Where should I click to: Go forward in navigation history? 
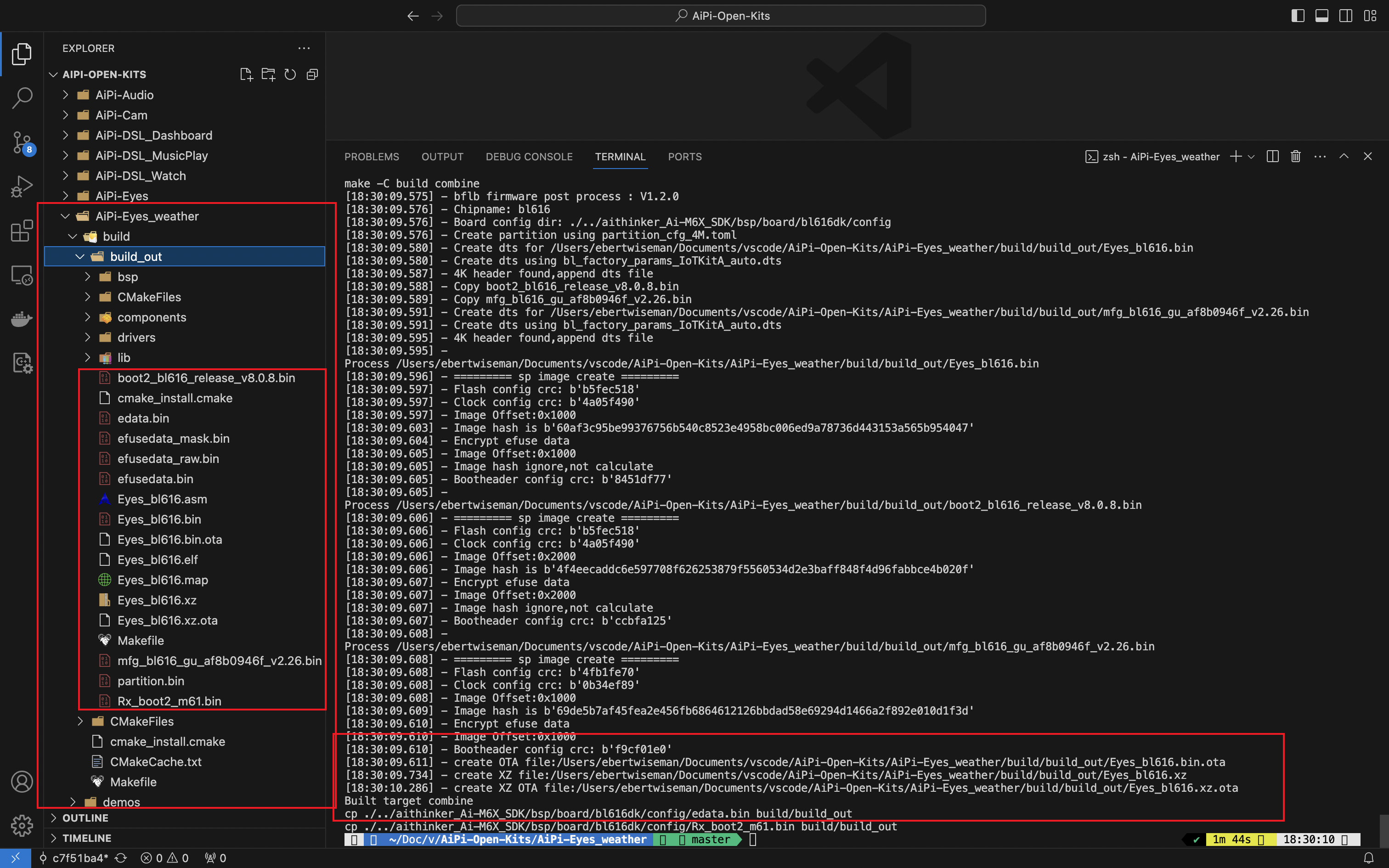pos(437,16)
